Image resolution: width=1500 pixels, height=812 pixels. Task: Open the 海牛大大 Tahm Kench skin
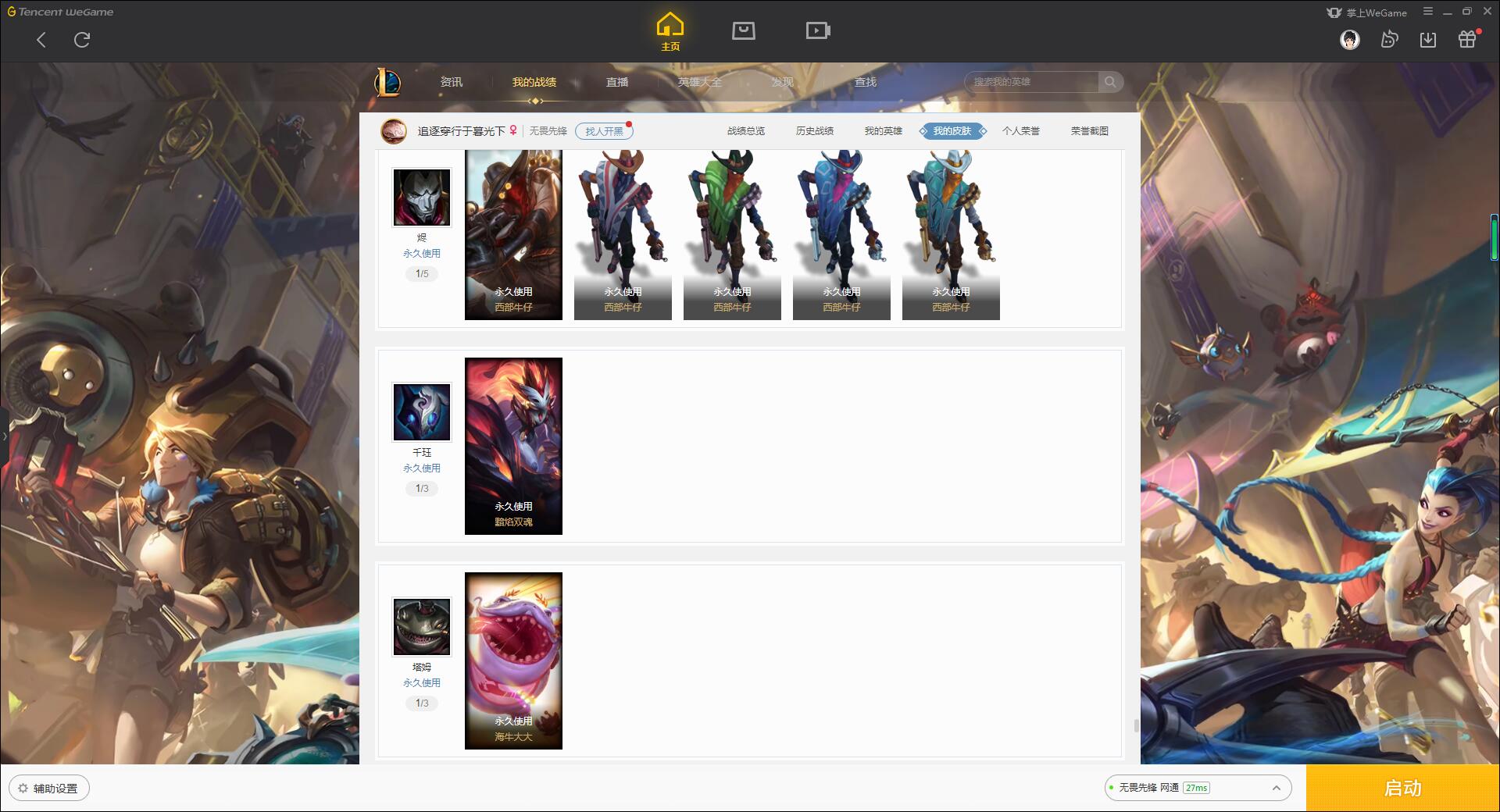[x=513, y=661]
